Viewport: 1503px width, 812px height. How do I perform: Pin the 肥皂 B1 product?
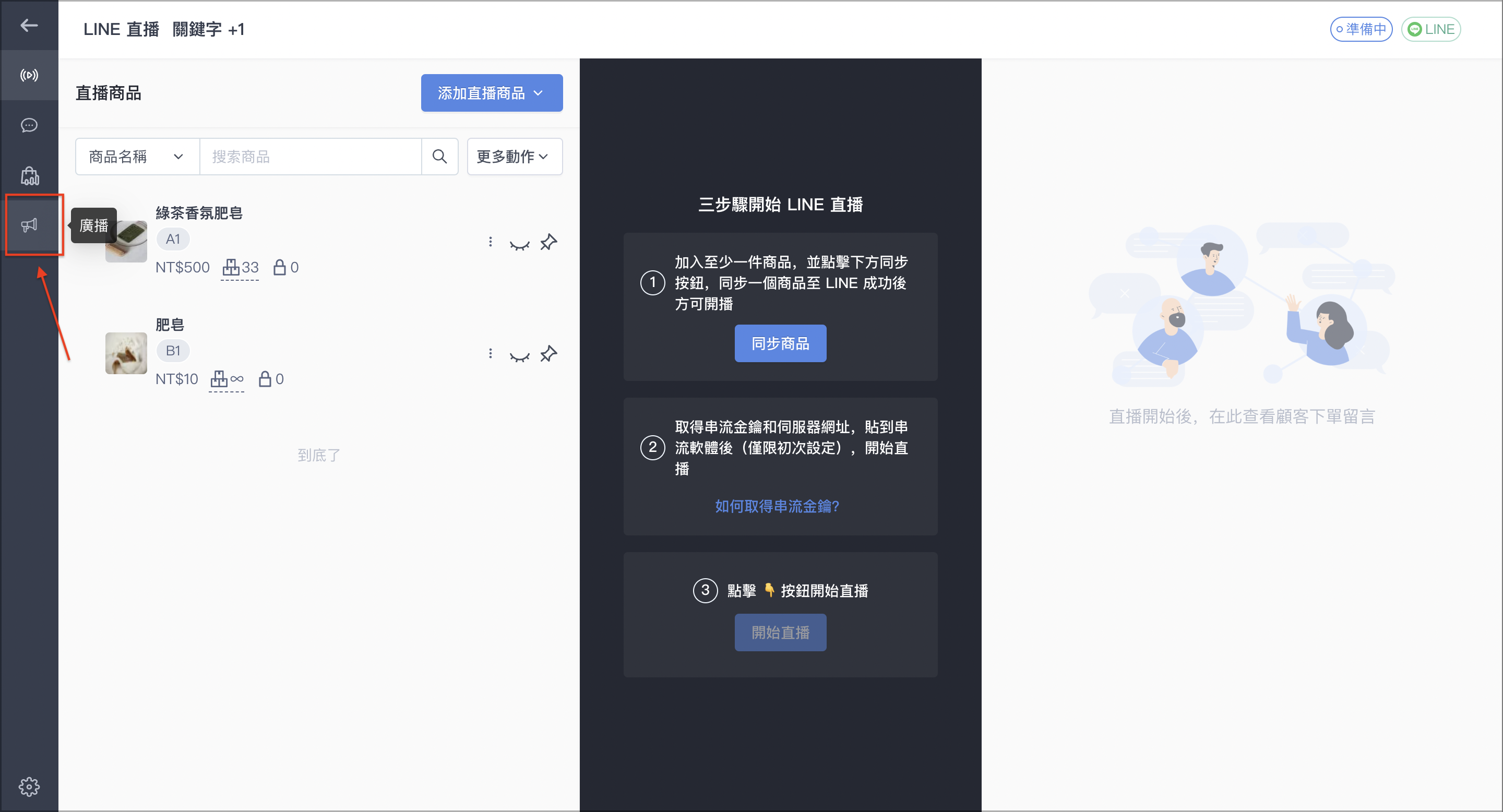pos(548,353)
